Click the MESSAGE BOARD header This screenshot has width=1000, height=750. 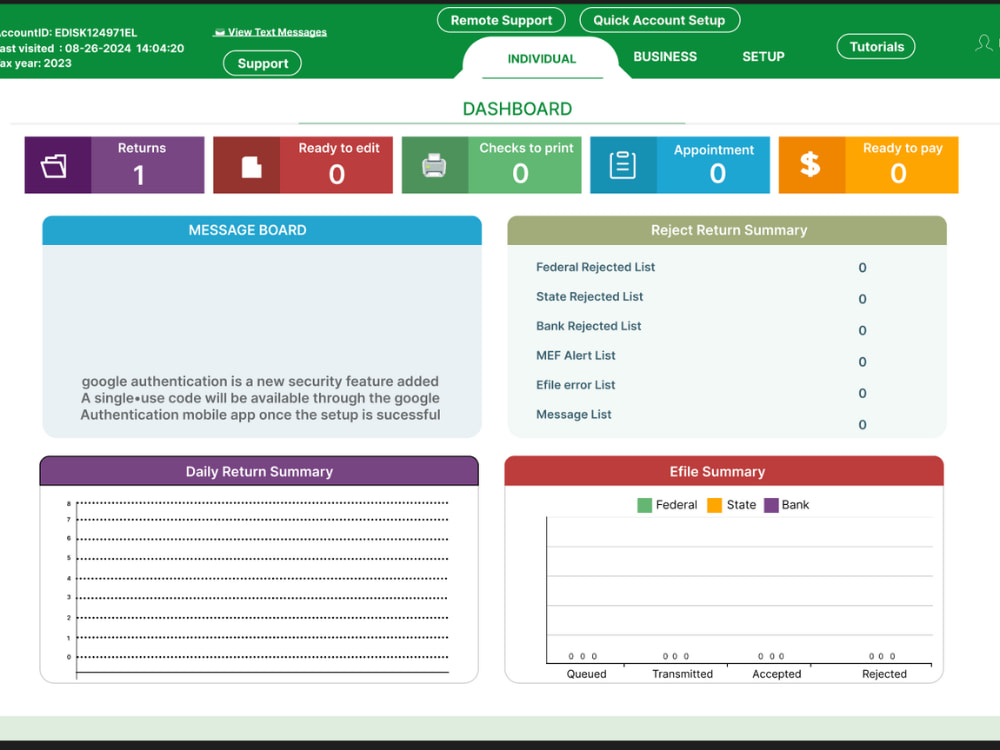(261, 230)
